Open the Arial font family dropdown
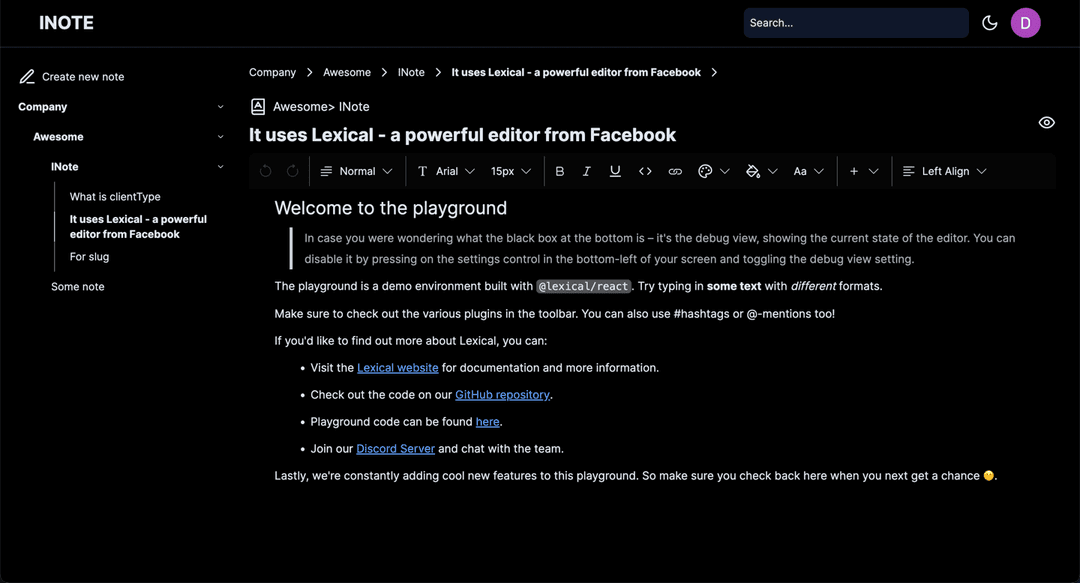 tap(446, 171)
